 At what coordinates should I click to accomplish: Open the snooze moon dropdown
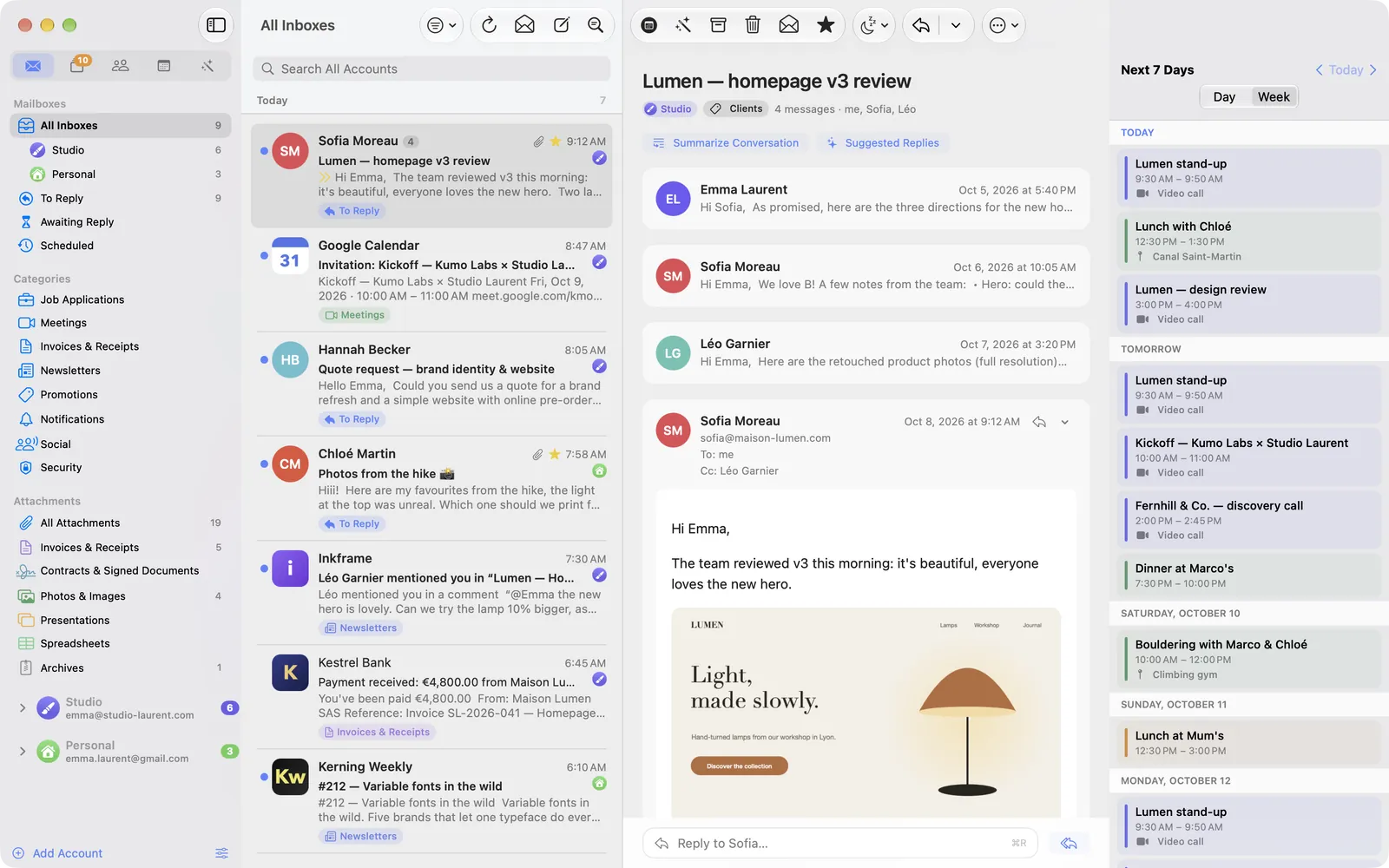point(873,25)
